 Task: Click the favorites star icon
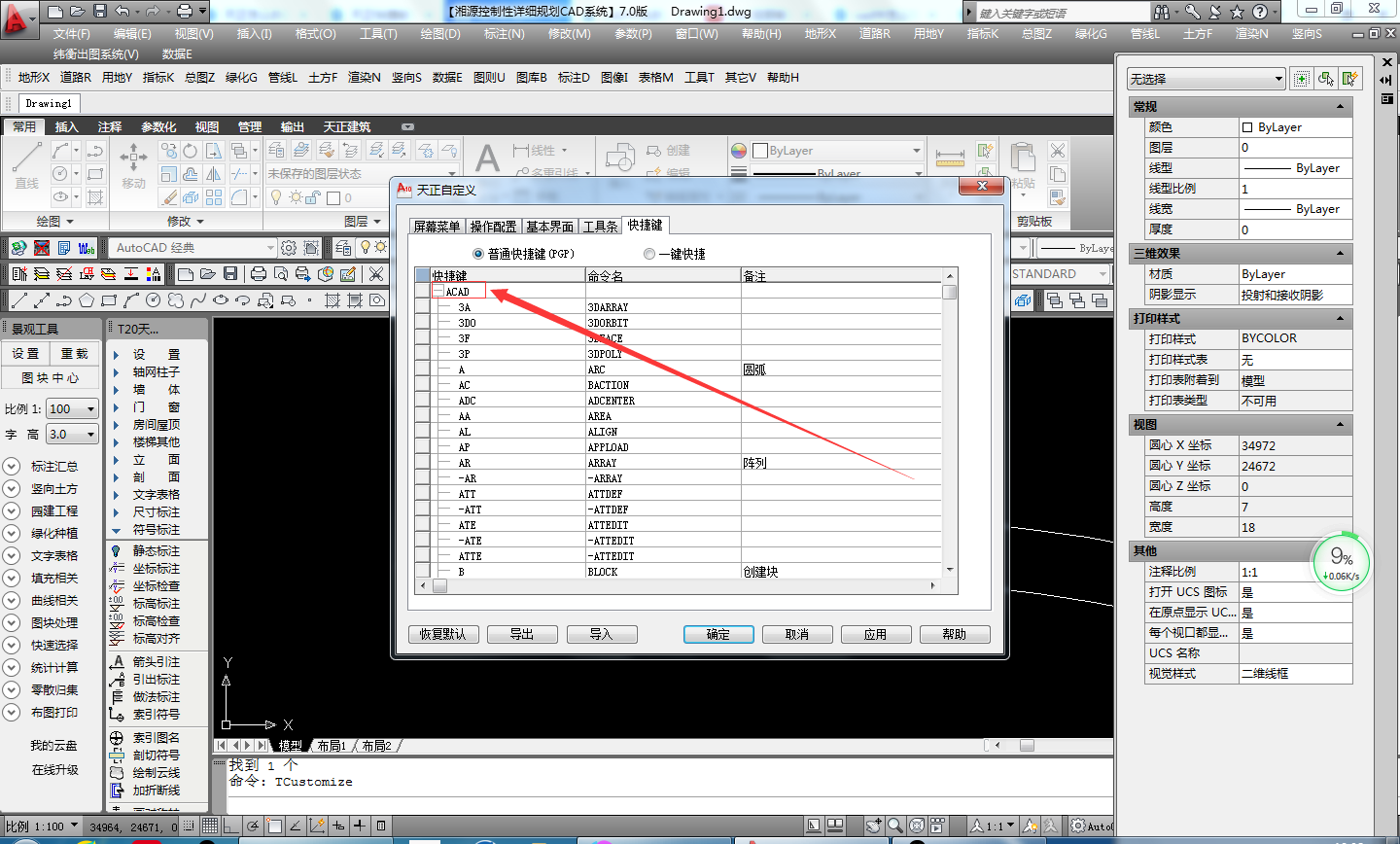pyautogui.click(x=1237, y=12)
